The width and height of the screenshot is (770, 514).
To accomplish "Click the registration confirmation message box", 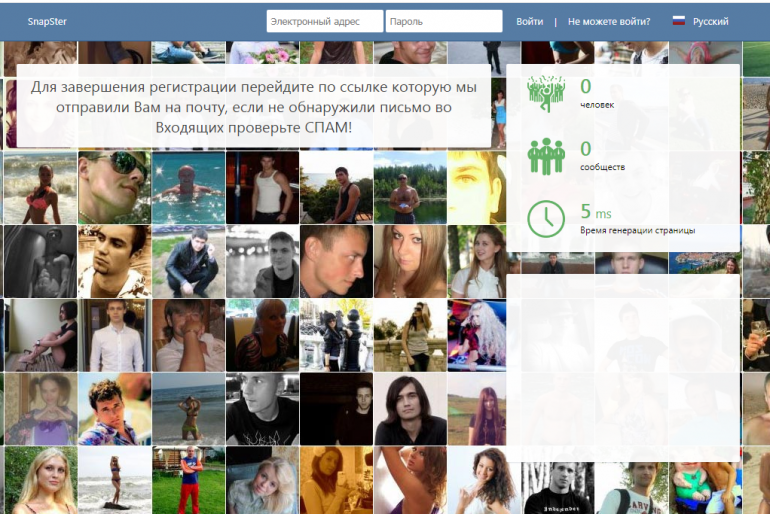I will (x=254, y=107).
